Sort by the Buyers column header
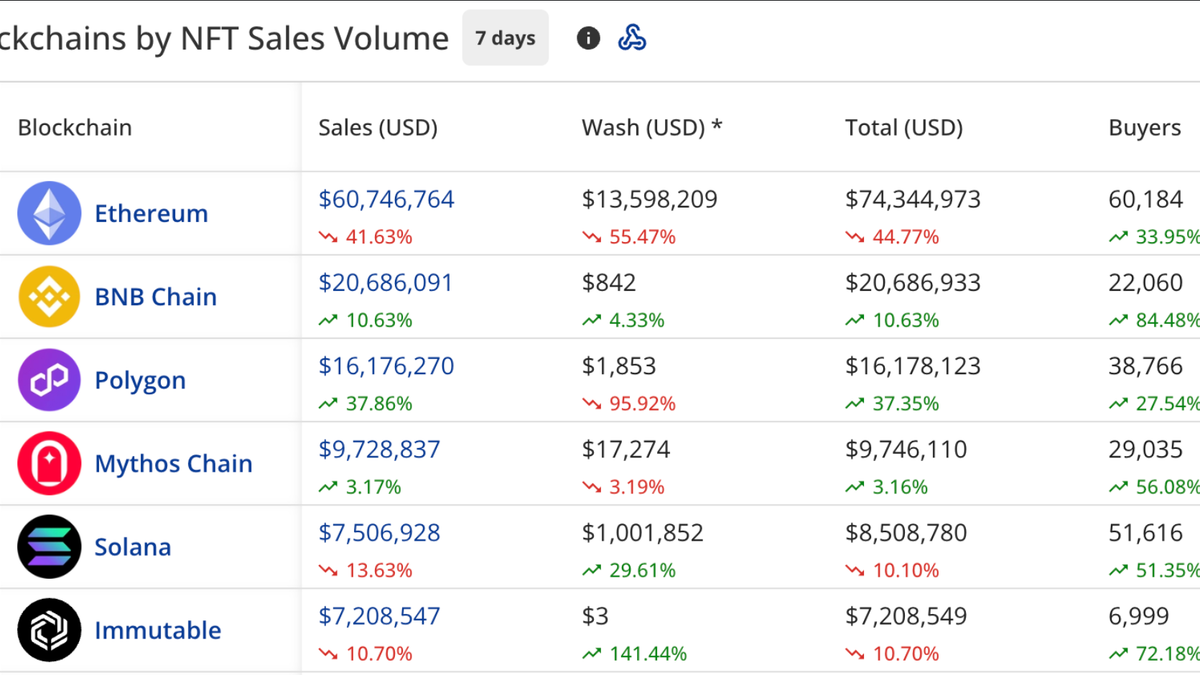 coord(1145,127)
